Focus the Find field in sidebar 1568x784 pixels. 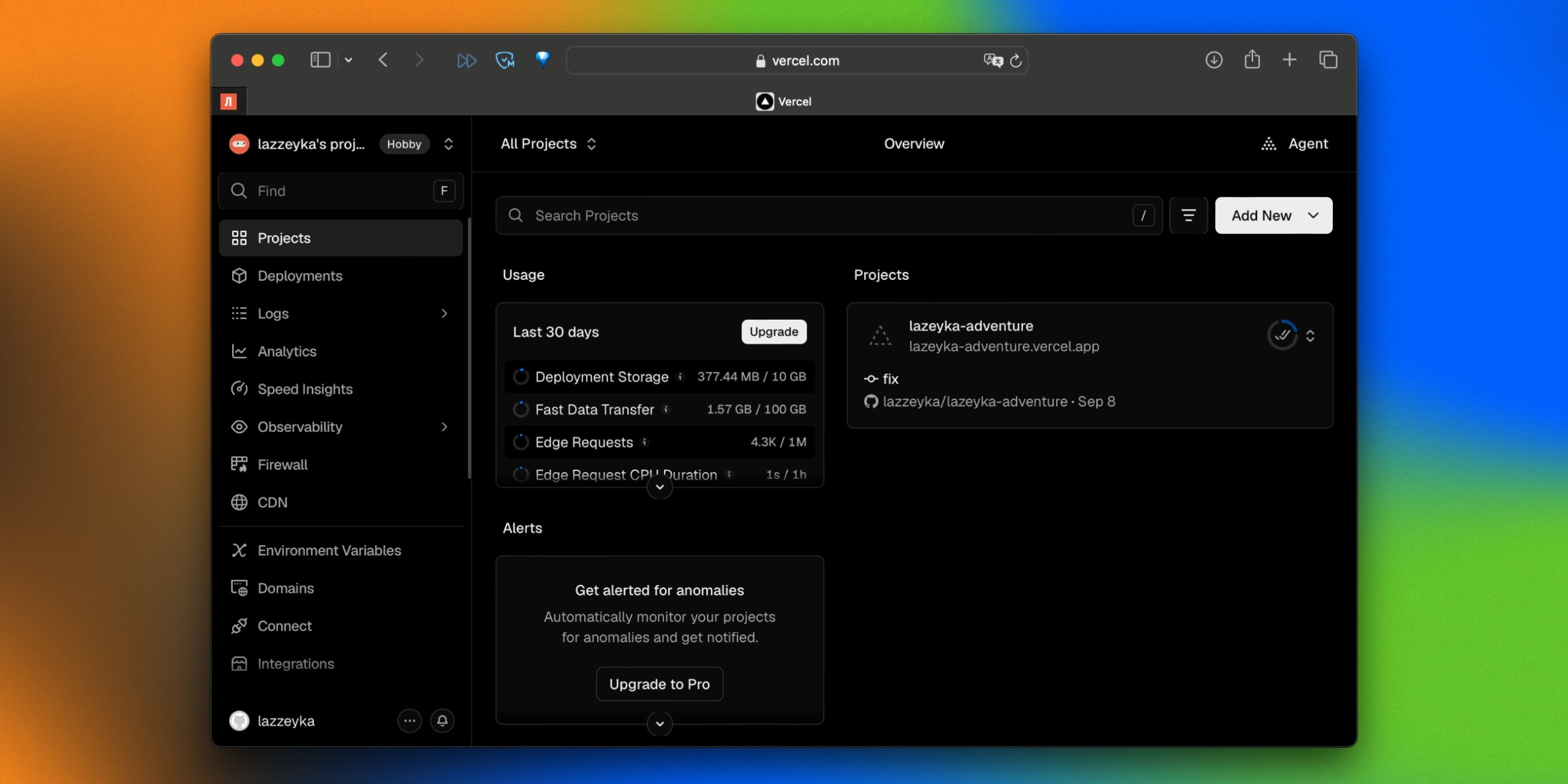click(x=341, y=191)
